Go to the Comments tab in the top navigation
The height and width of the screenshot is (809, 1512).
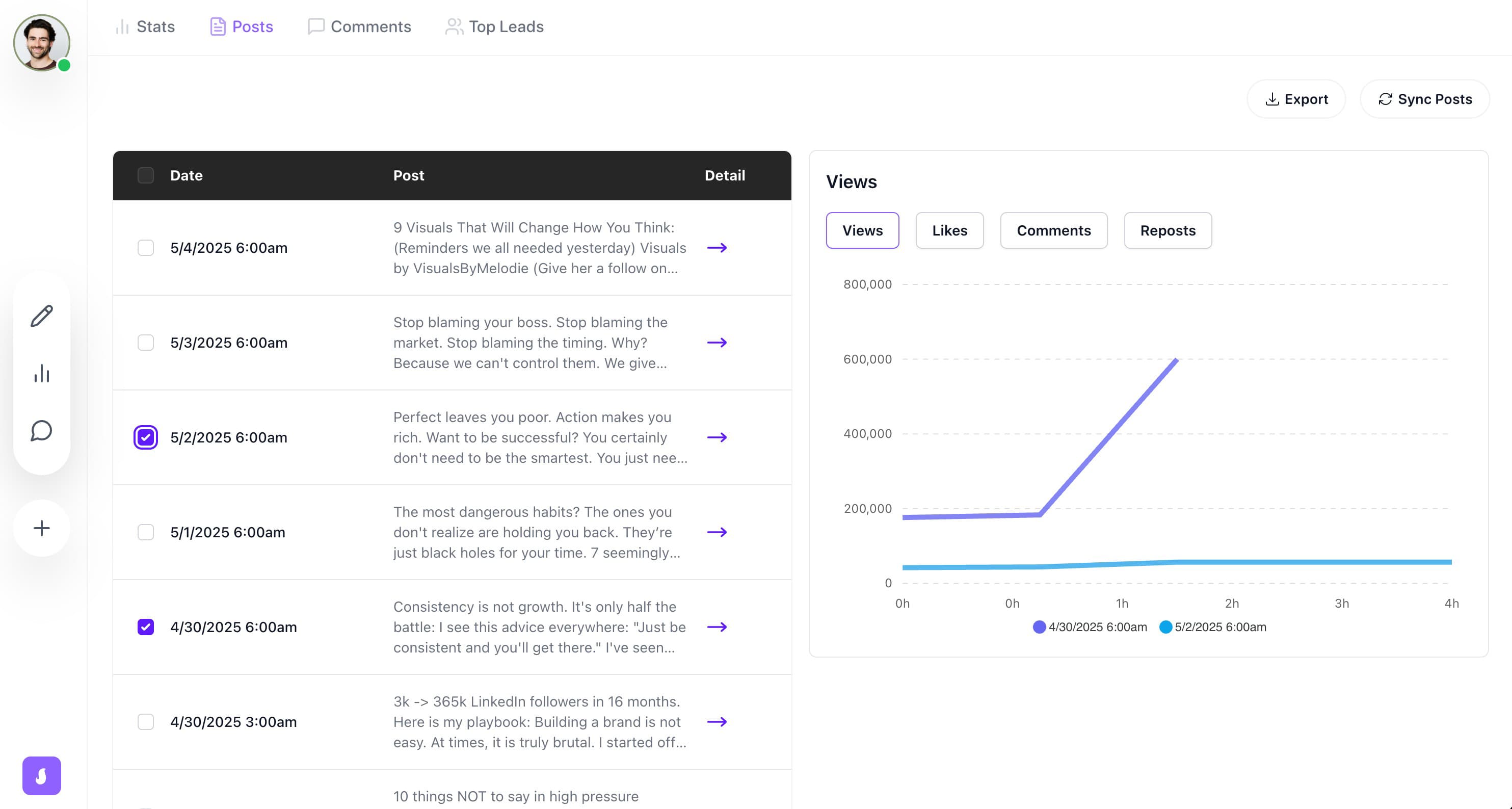359,27
